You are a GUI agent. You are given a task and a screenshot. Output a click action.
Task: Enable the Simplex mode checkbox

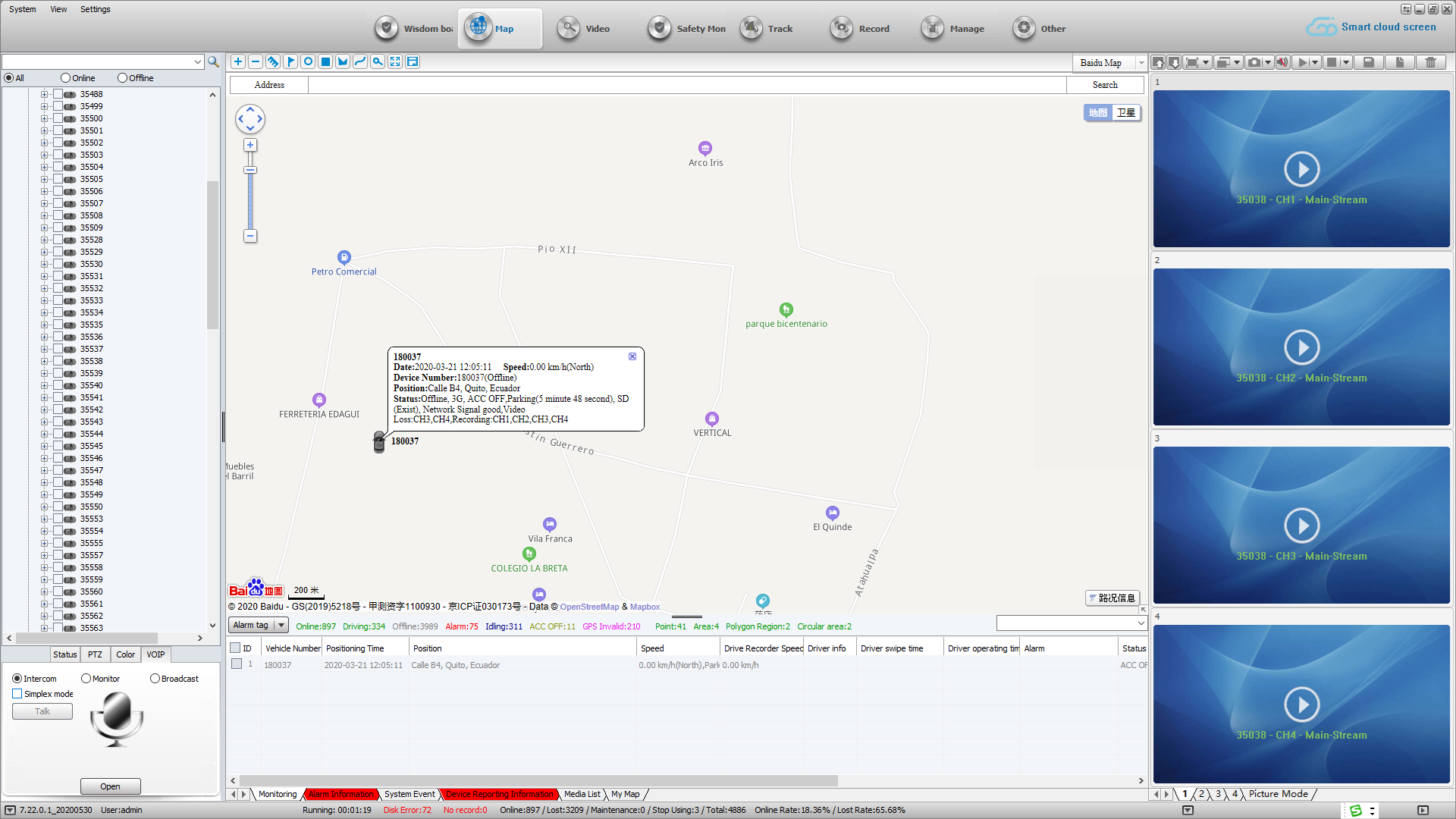point(17,694)
